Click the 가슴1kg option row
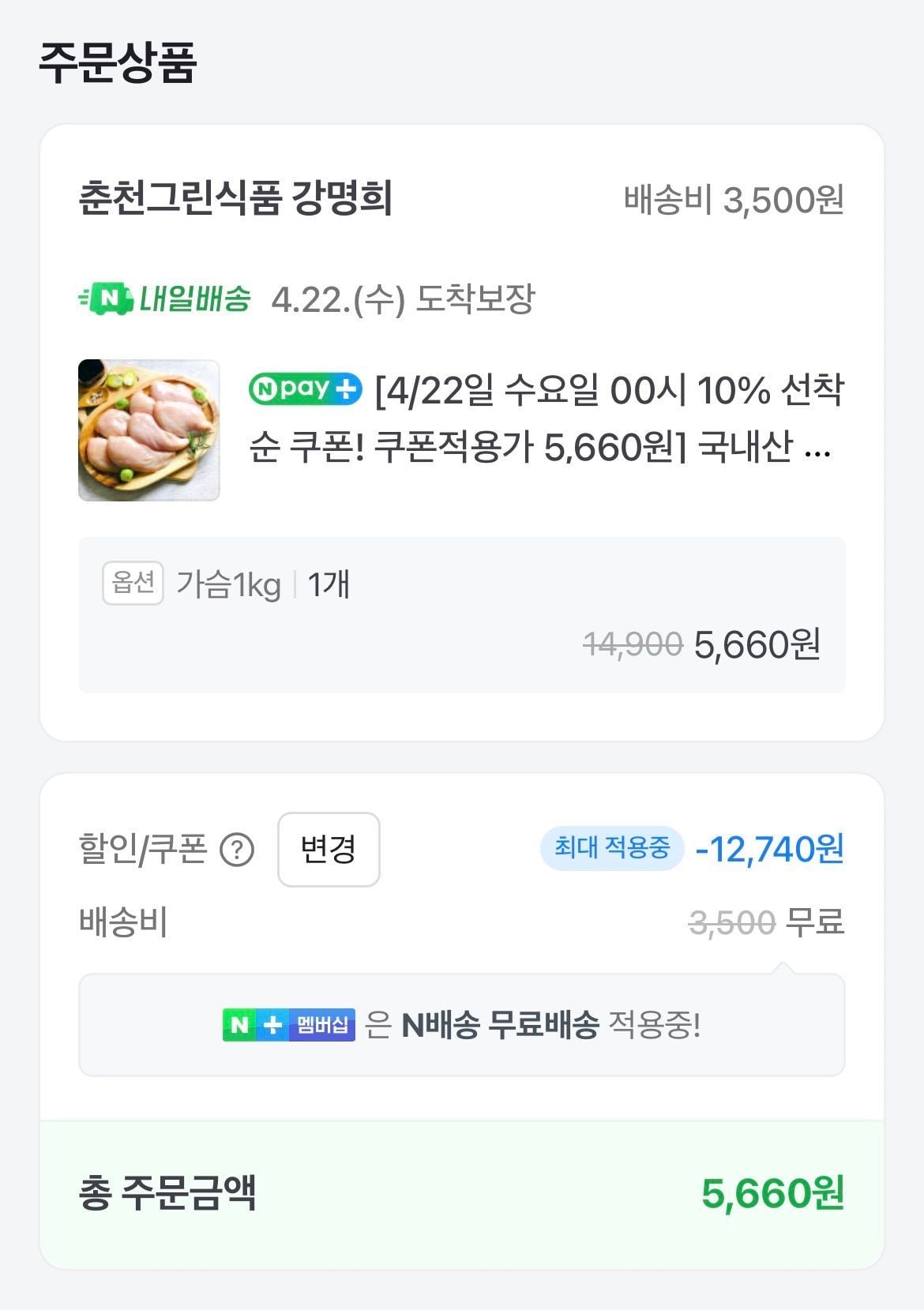 (x=228, y=585)
